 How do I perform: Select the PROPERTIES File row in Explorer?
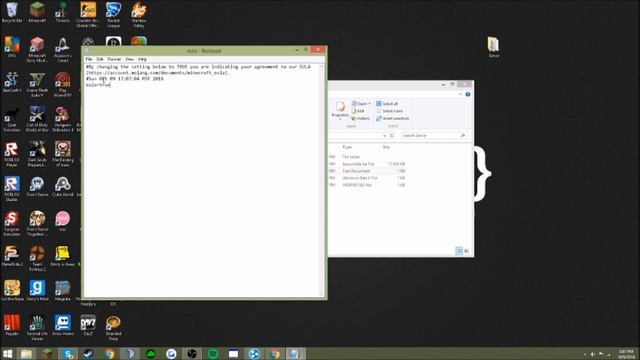point(367,185)
